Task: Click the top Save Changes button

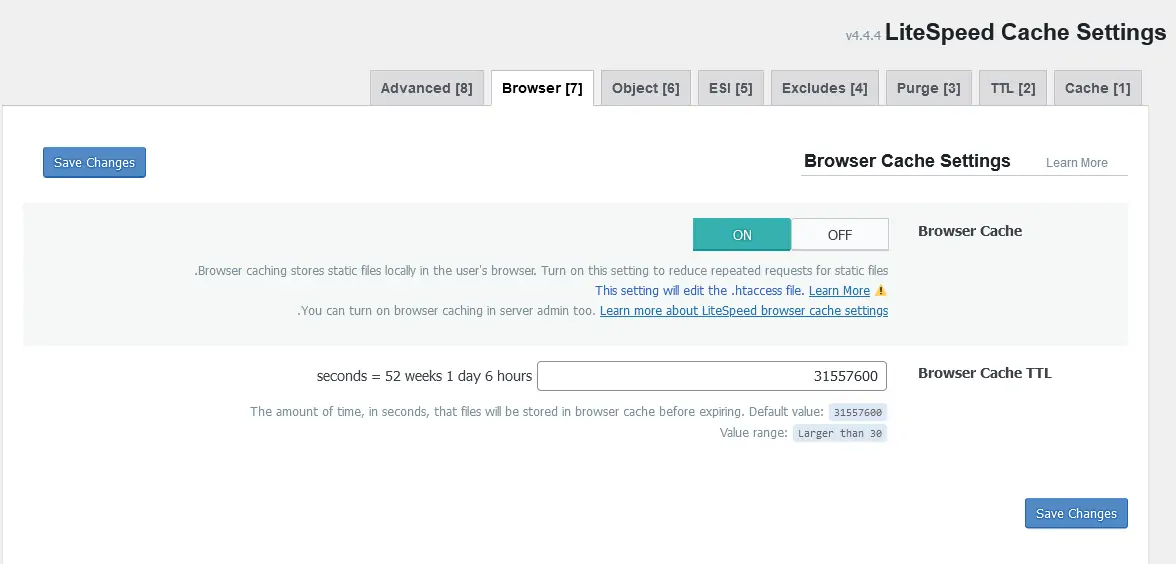Action: coord(95,163)
